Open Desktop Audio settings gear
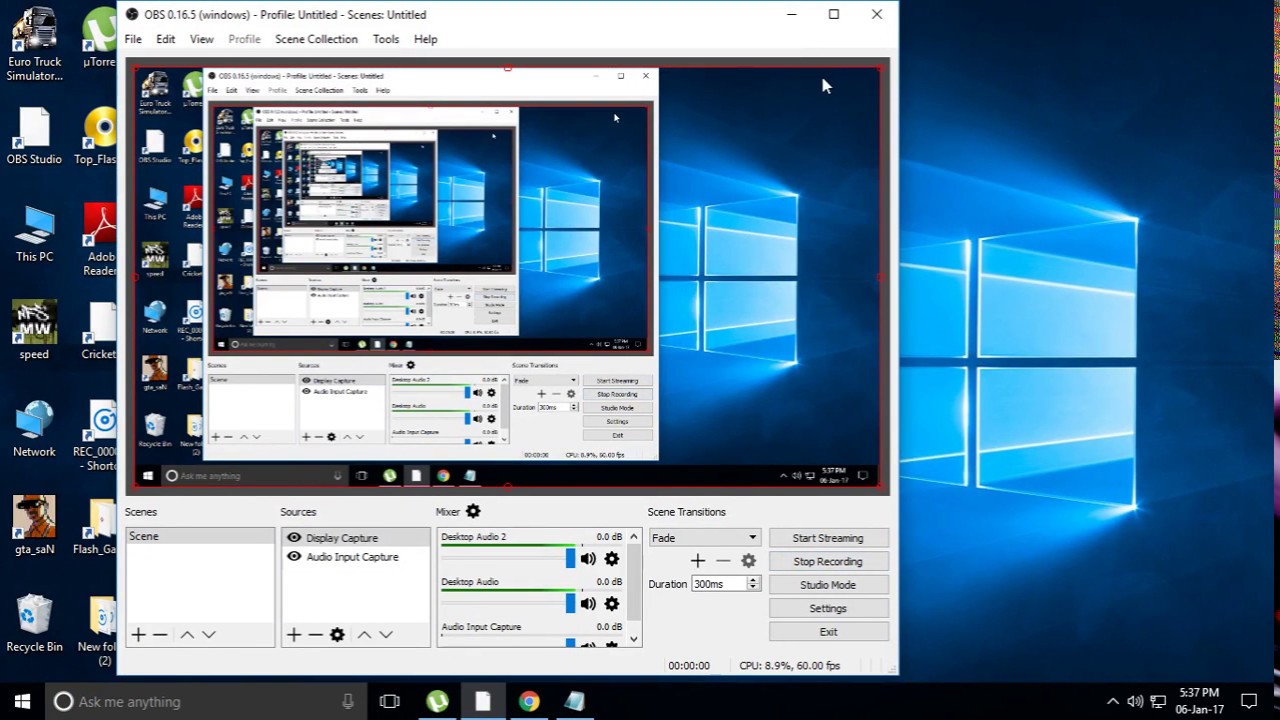 tap(612, 604)
